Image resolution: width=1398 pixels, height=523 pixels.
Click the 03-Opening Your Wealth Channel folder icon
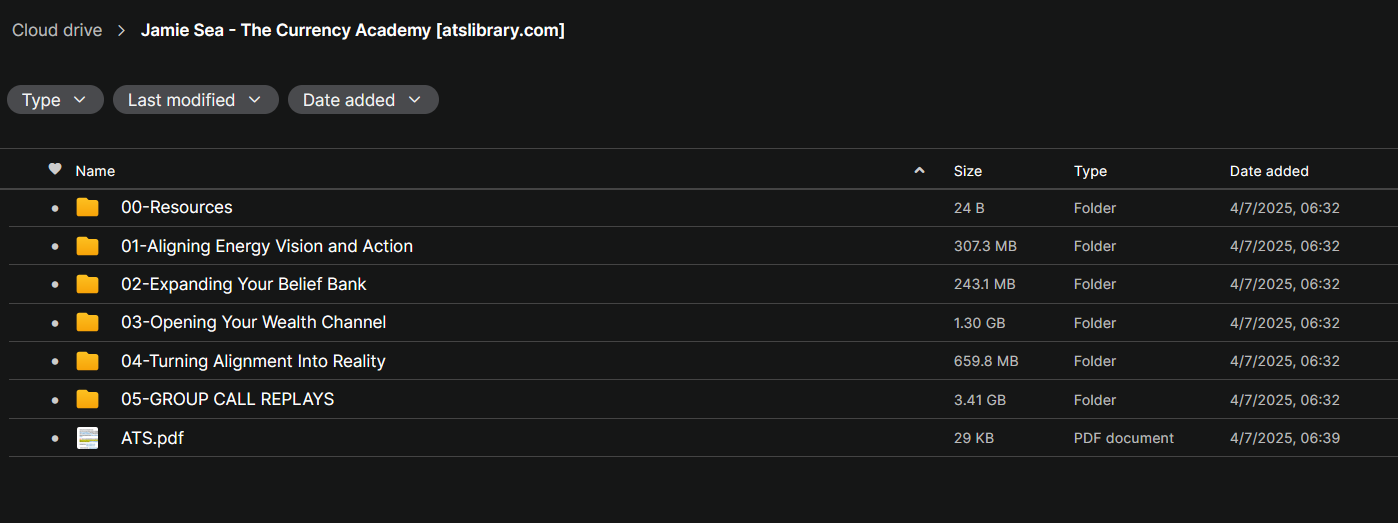[x=88, y=323]
